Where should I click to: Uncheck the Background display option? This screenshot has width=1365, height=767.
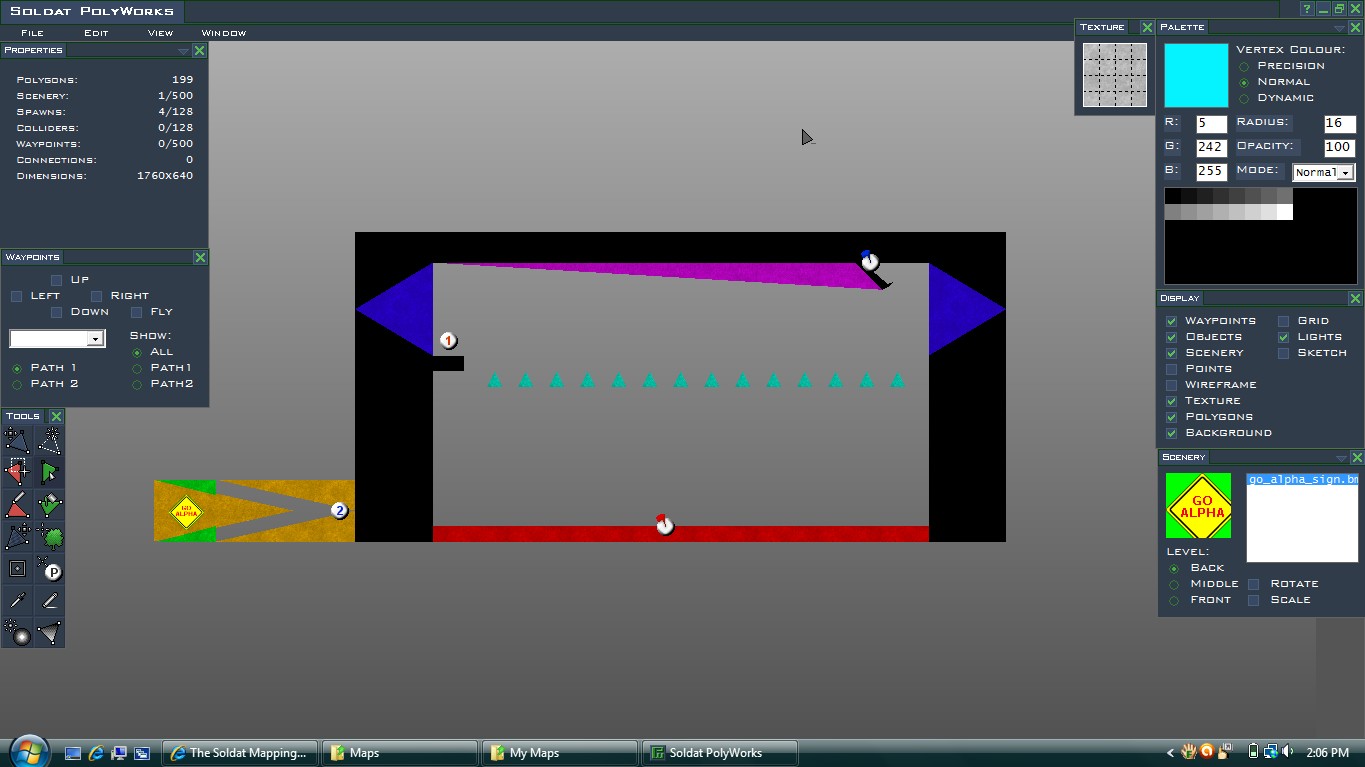point(1171,433)
